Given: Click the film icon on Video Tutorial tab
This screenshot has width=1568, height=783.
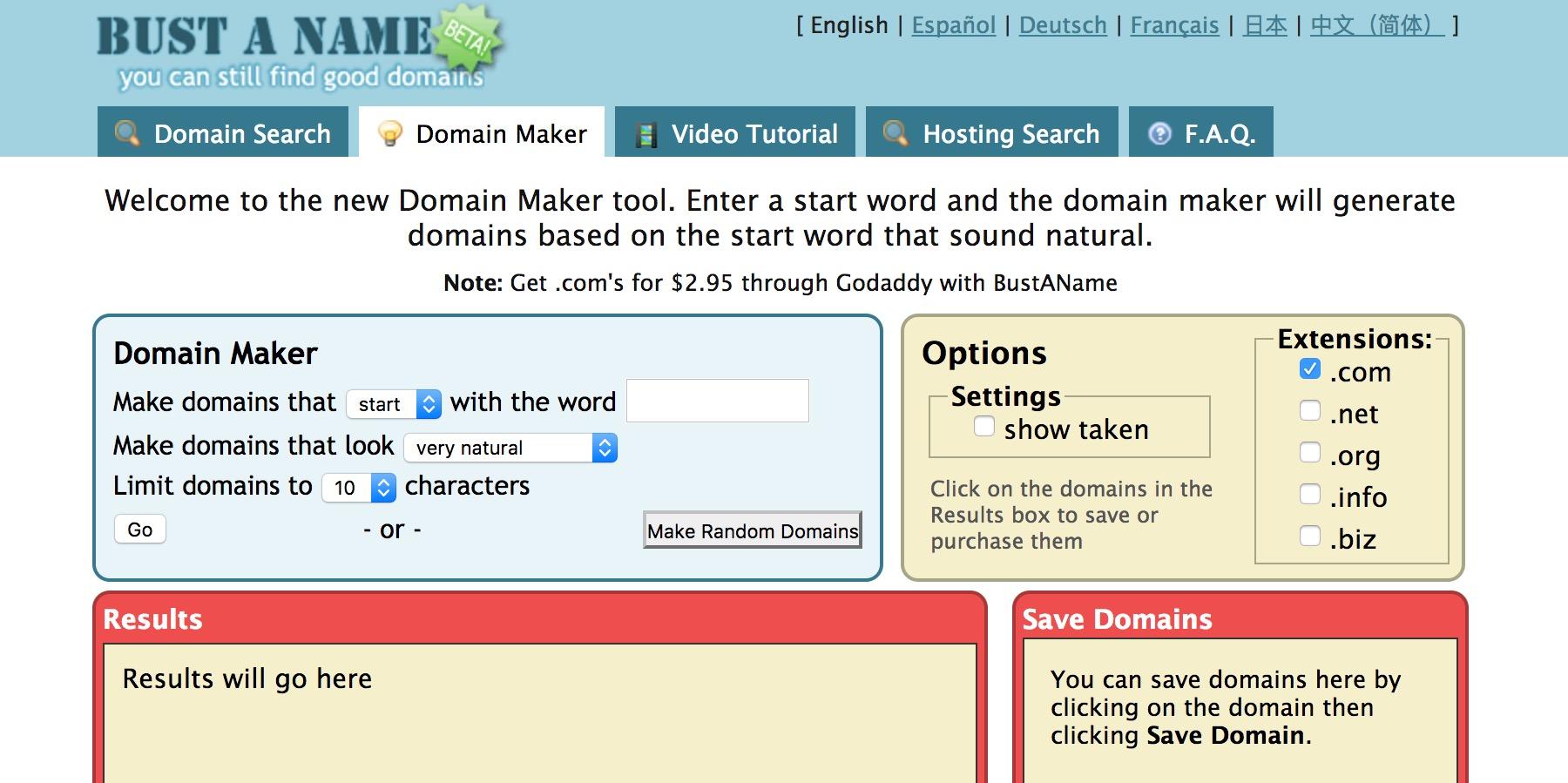Looking at the screenshot, I should click(645, 134).
